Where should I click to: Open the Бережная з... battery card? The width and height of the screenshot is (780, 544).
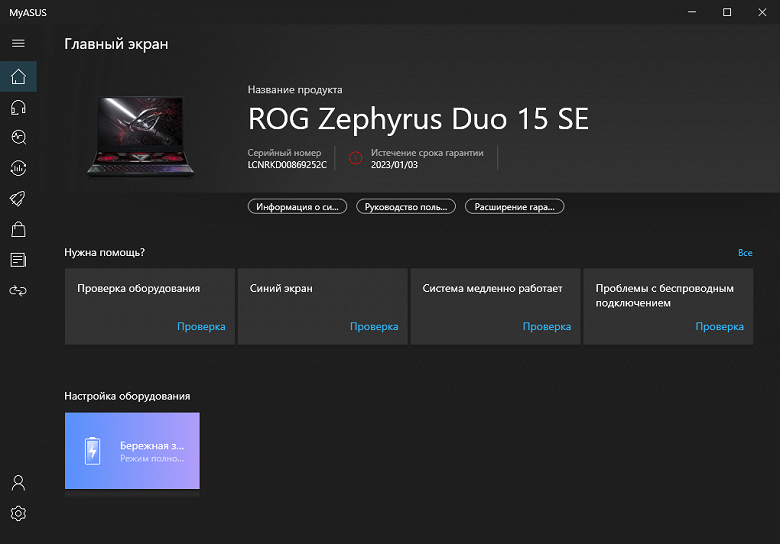tap(132, 451)
